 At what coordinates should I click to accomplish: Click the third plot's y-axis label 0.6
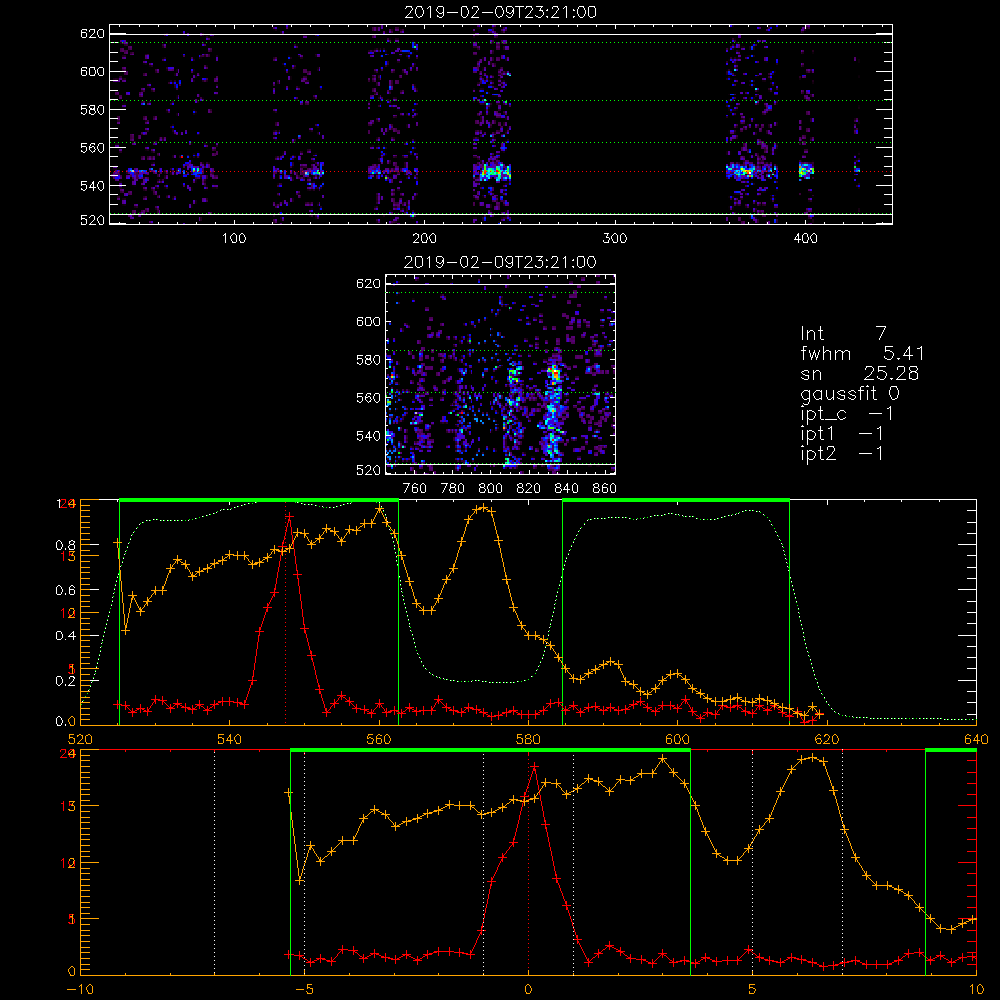[x=66, y=590]
